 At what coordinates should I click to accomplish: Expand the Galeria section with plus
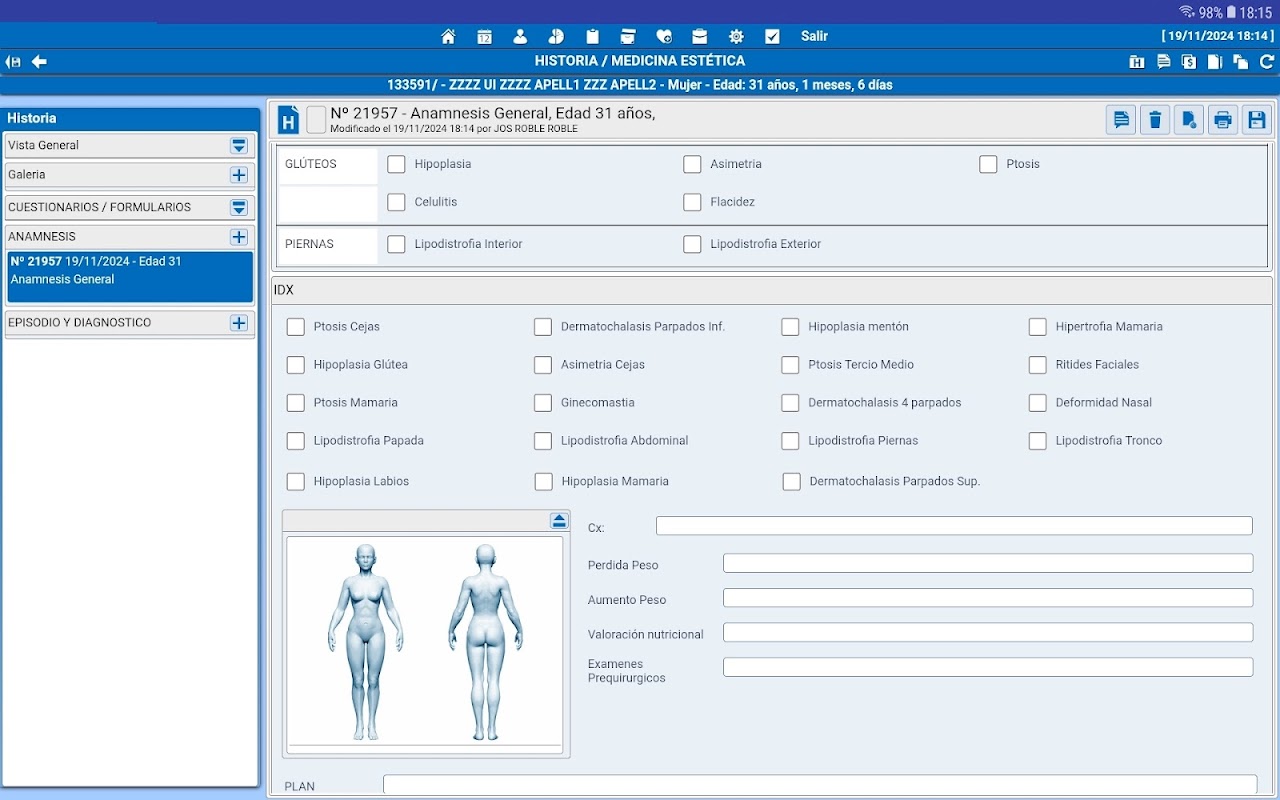239,175
